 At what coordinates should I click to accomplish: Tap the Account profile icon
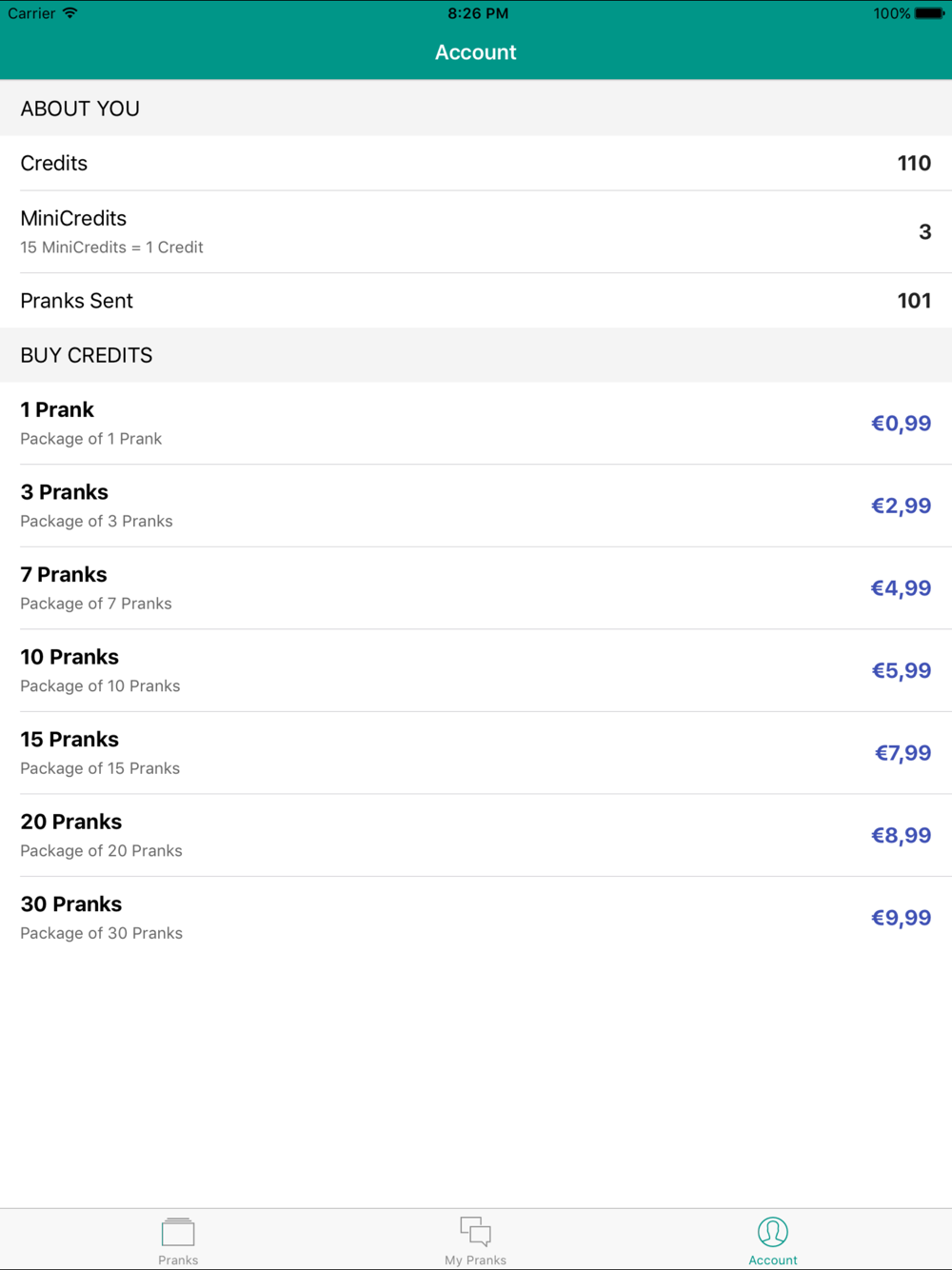(773, 1232)
